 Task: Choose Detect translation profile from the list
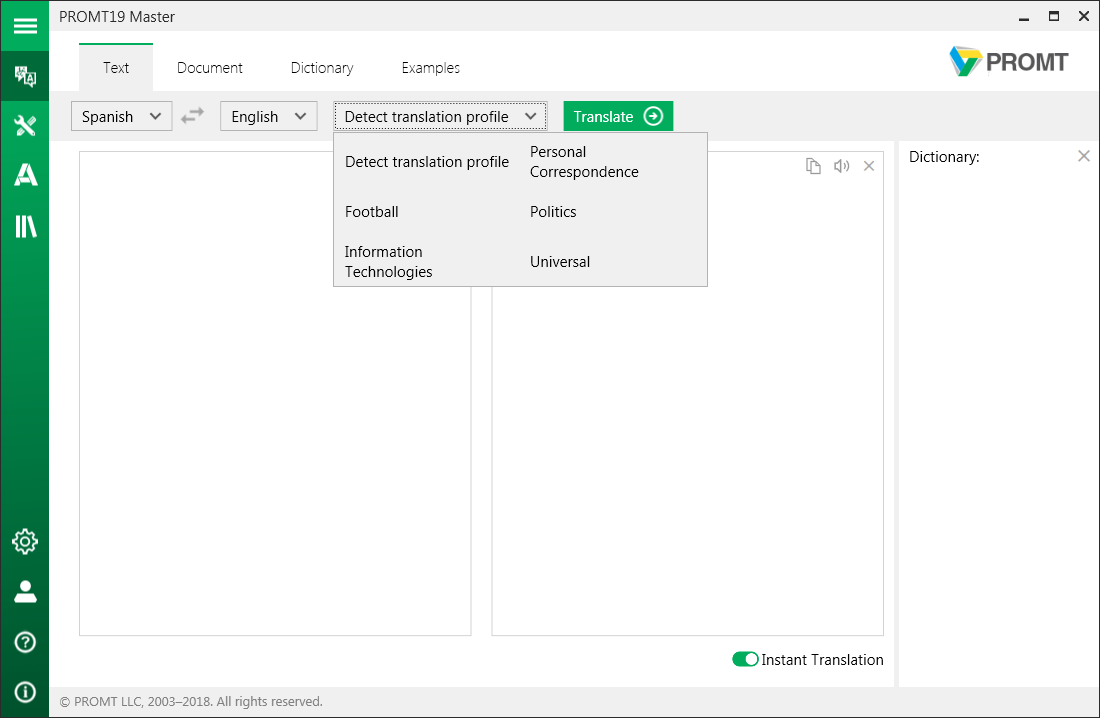coord(427,161)
